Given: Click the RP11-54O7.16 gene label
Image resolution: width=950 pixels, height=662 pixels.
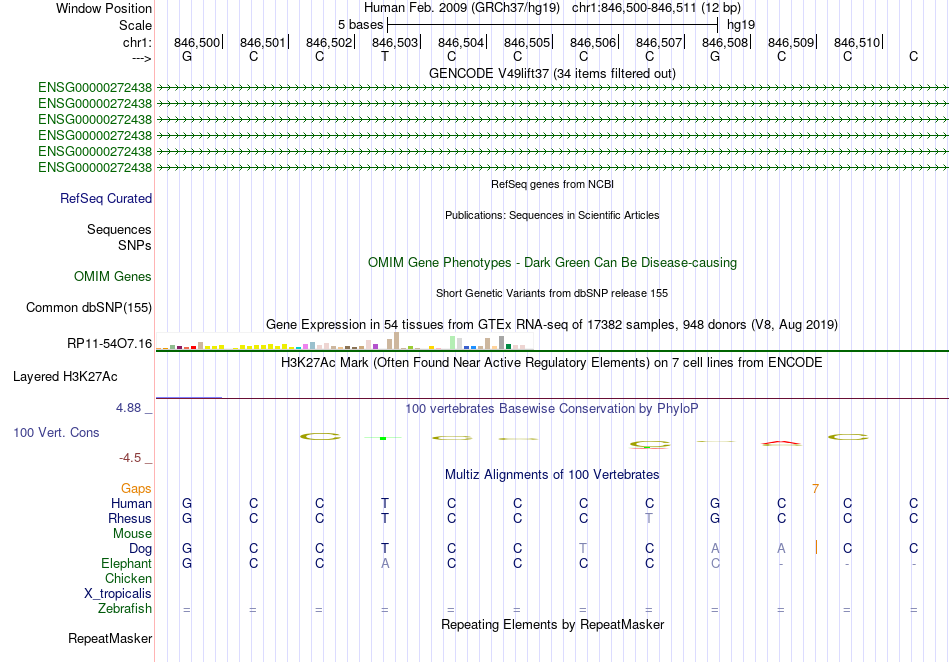Looking at the screenshot, I should pos(110,343).
